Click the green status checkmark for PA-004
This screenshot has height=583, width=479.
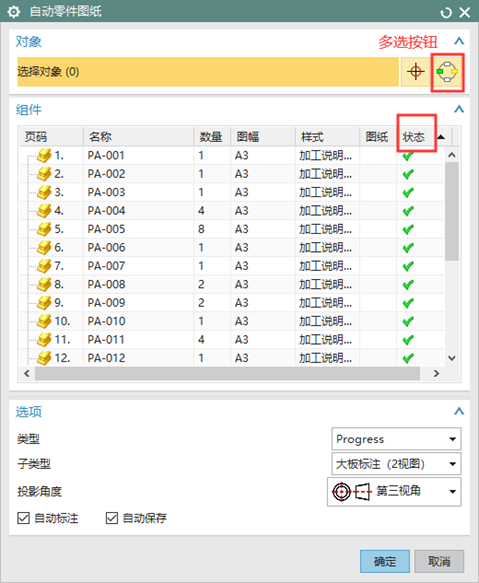coord(408,211)
